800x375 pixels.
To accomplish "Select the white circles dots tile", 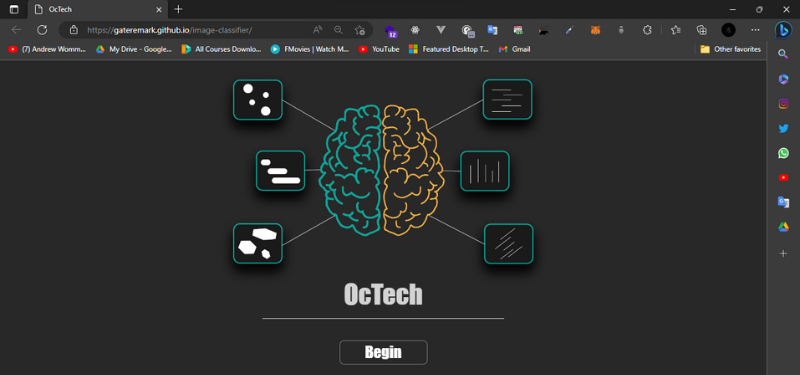I will 258,100.
